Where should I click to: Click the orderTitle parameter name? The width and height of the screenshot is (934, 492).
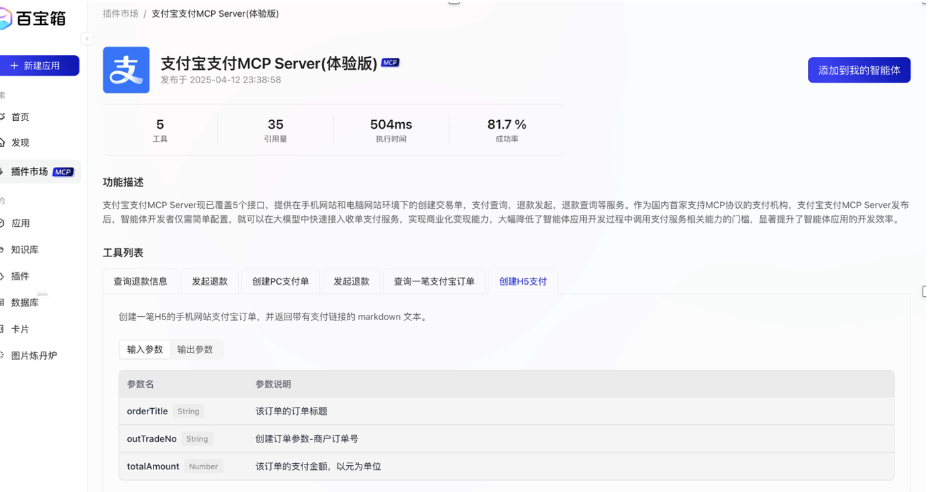(x=147, y=411)
